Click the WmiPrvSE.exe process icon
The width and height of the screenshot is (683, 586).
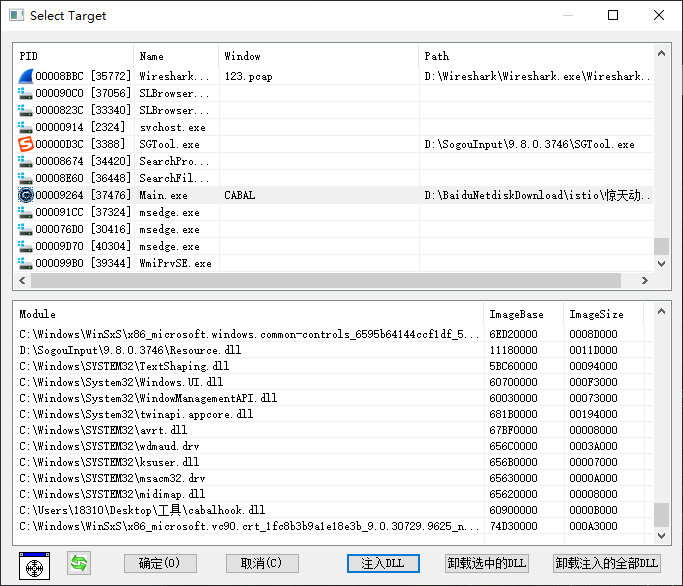point(26,263)
